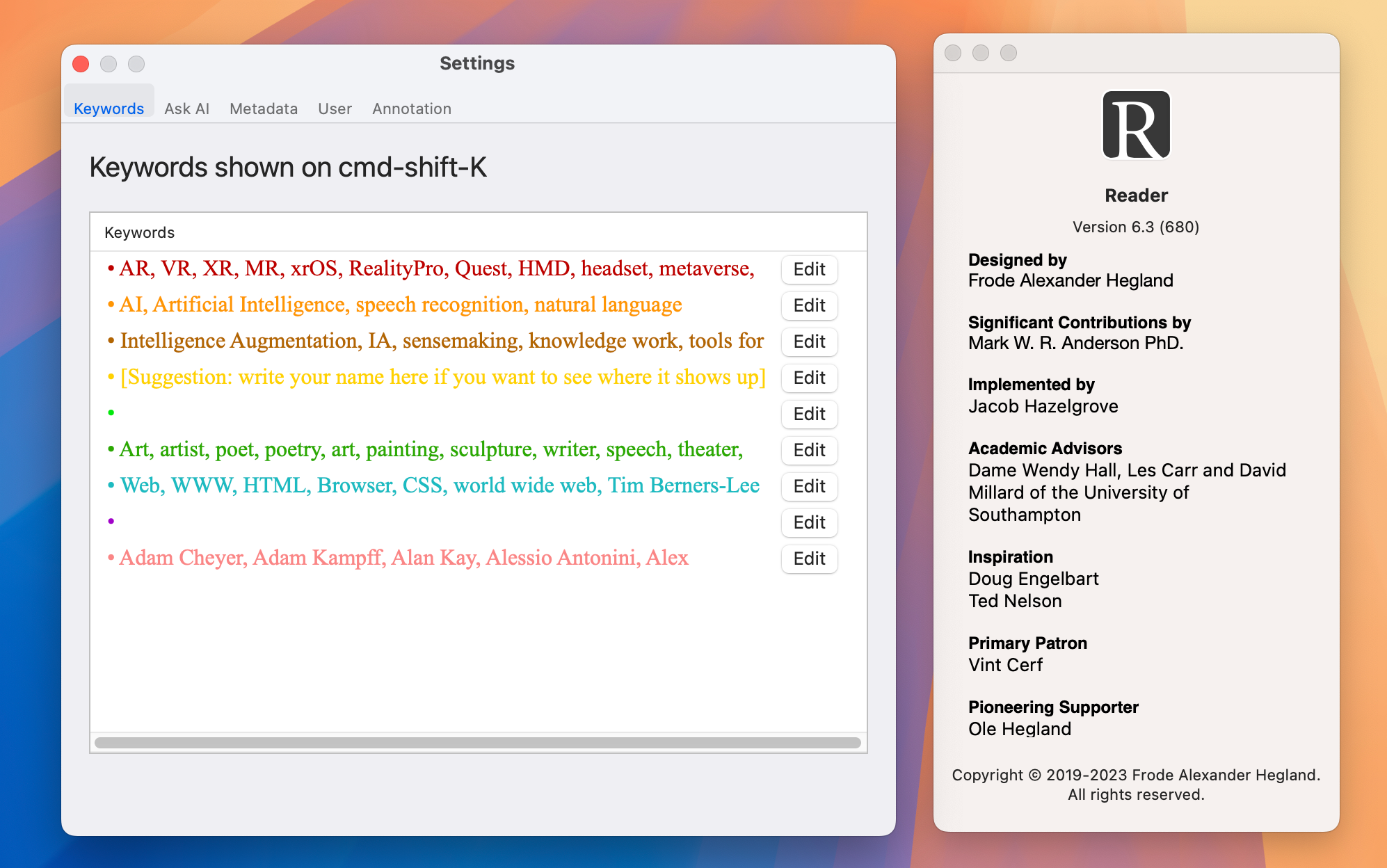
Task: Open the Annotation tab
Action: pos(412,108)
